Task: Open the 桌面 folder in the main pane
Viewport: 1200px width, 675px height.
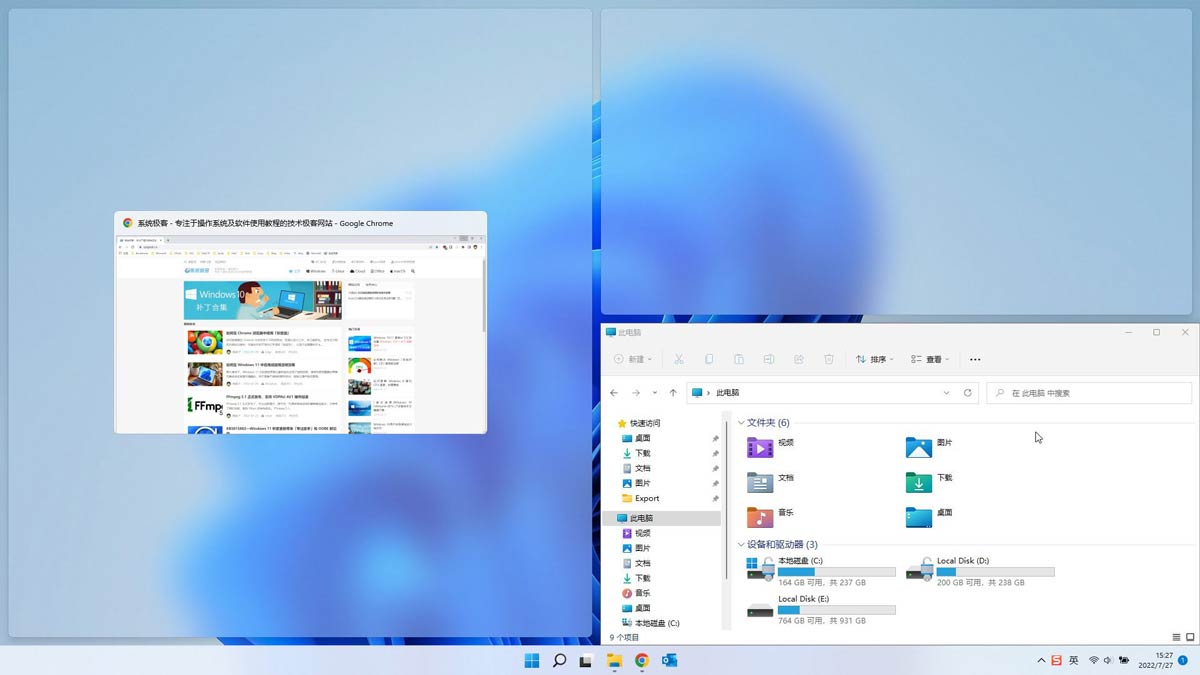Action: tap(919, 517)
